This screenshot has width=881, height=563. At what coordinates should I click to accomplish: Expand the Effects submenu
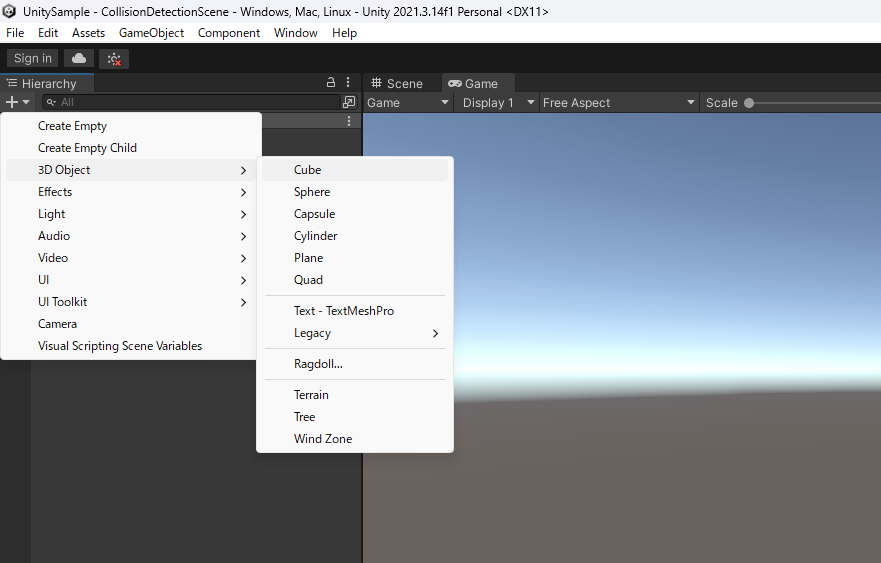point(131,192)
